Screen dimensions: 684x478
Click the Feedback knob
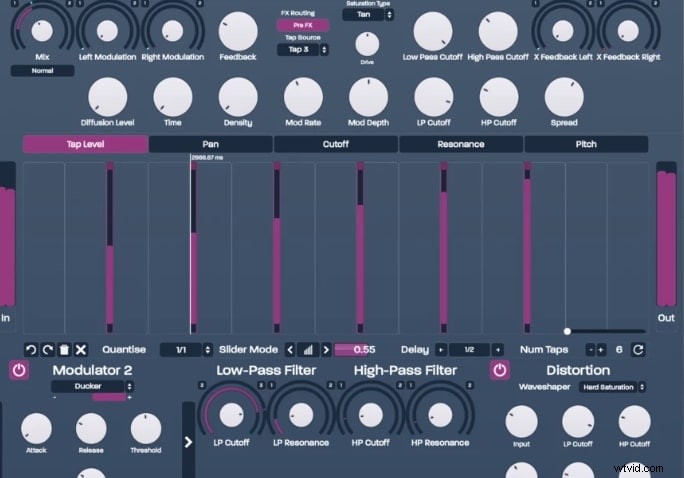[238, 31]
